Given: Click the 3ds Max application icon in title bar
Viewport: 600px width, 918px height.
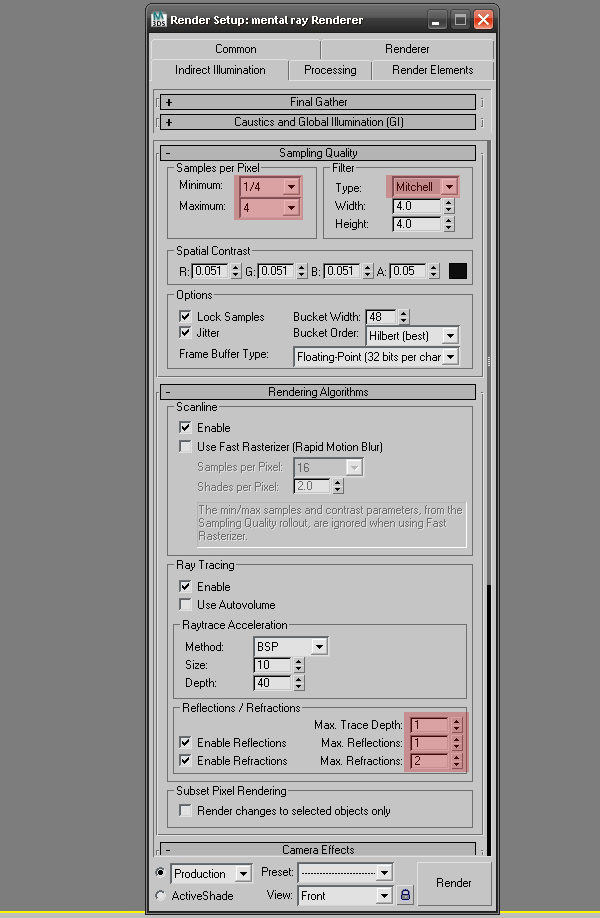Looking at the screenshot, I should click(158, 19).
